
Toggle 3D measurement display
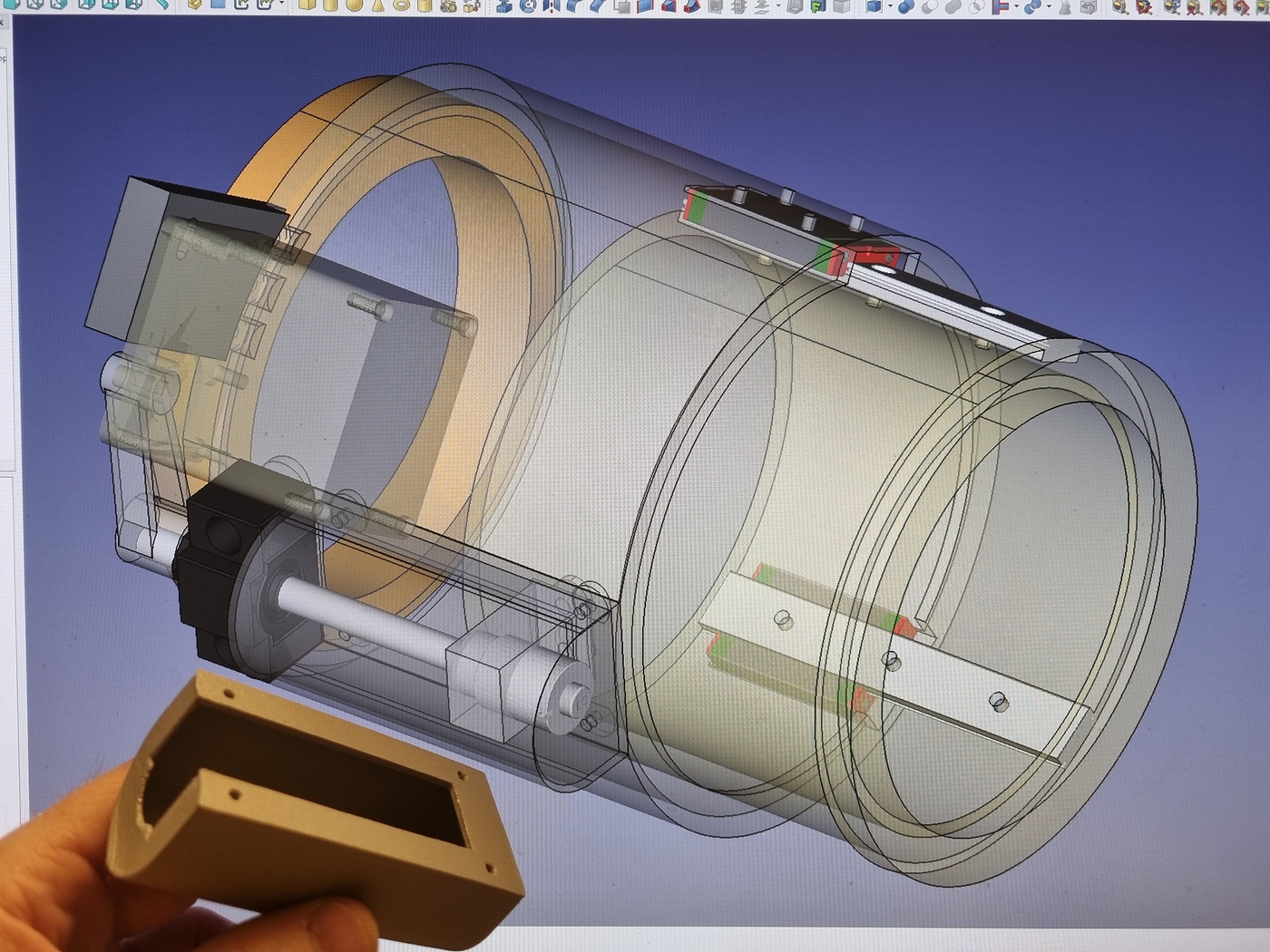(x=1241, y=5)
